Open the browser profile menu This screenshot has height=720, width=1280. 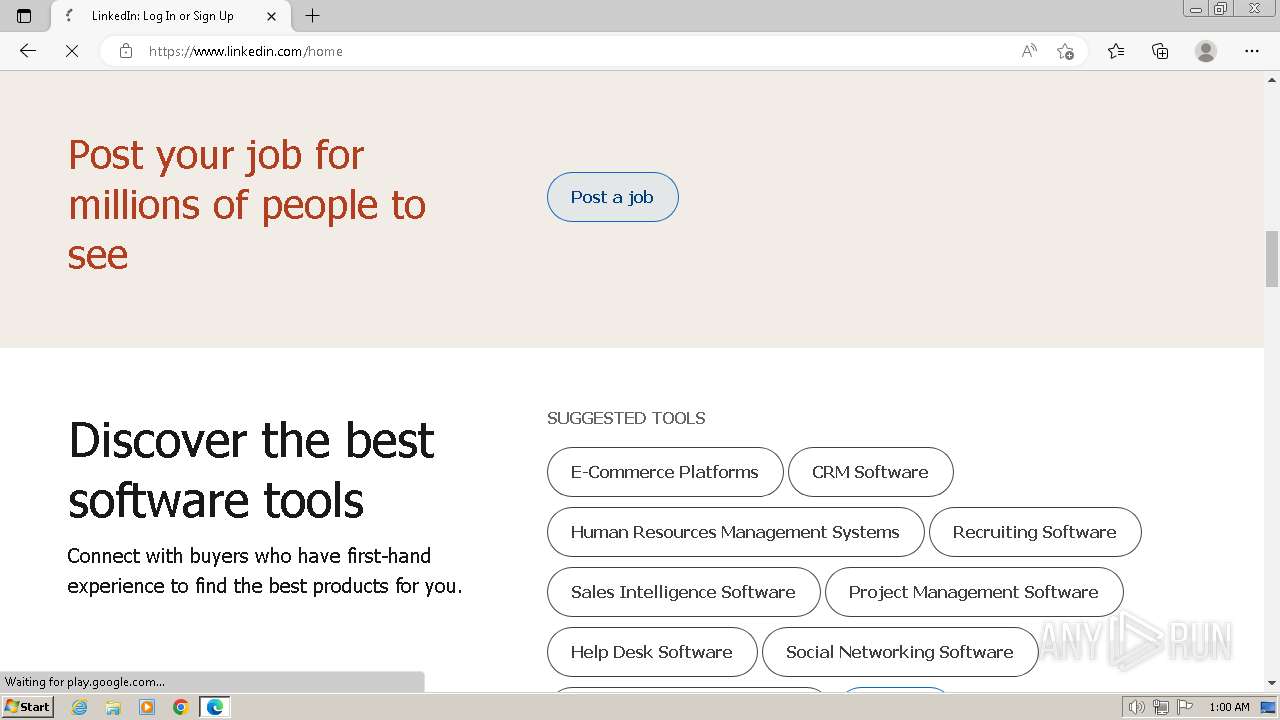tap(1206, 51)
